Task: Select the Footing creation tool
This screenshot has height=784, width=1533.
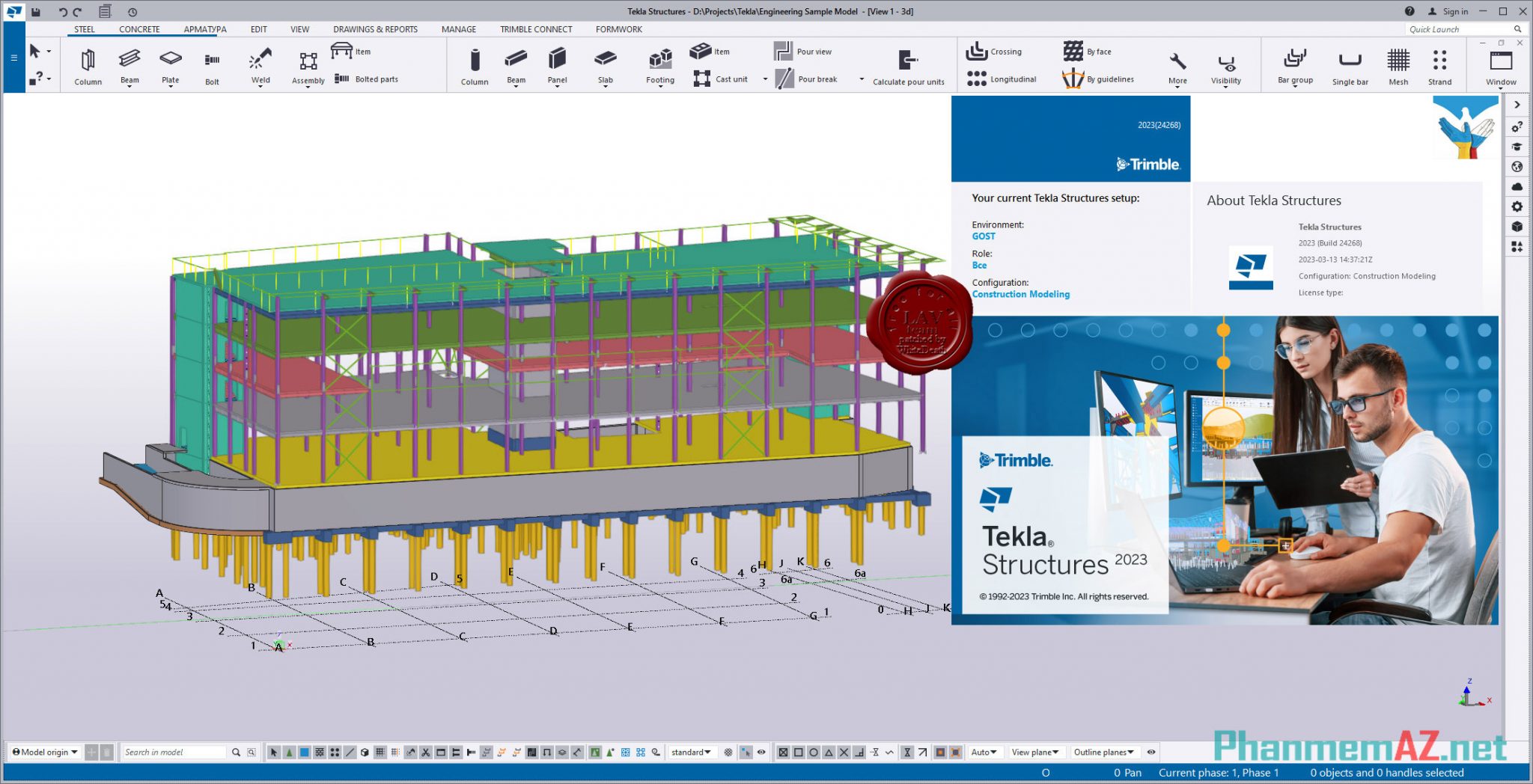Action: tap(659, 66)
